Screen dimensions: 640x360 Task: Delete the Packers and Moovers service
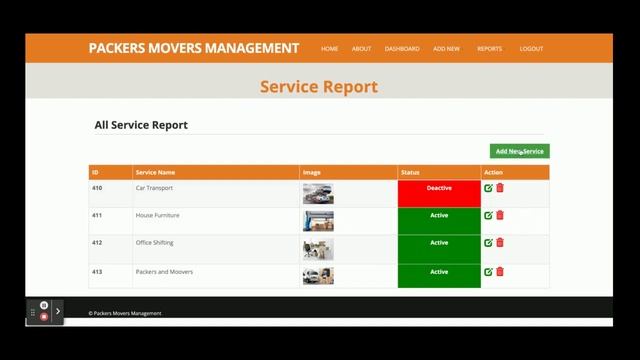pos(500,272)
